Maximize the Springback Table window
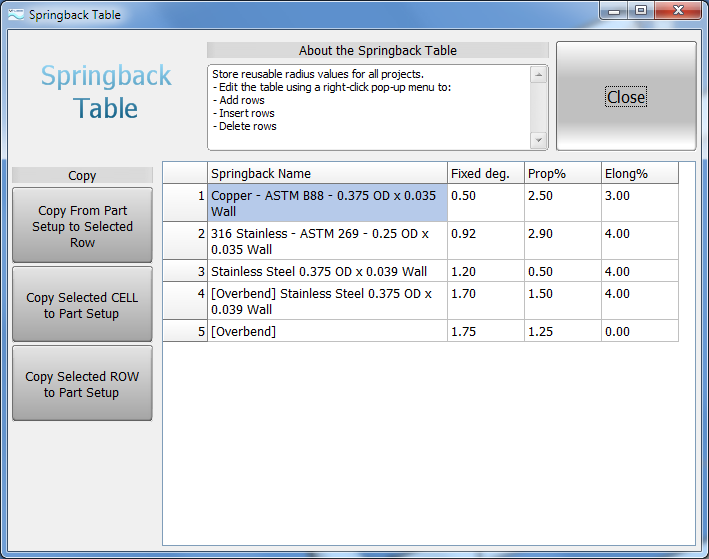 [640, 11]
